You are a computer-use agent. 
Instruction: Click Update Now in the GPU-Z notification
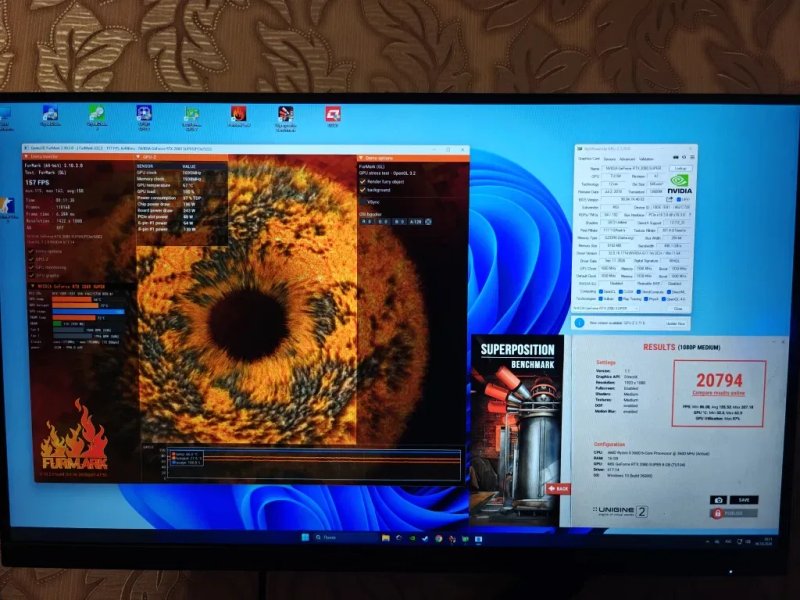tap(676, 323)
